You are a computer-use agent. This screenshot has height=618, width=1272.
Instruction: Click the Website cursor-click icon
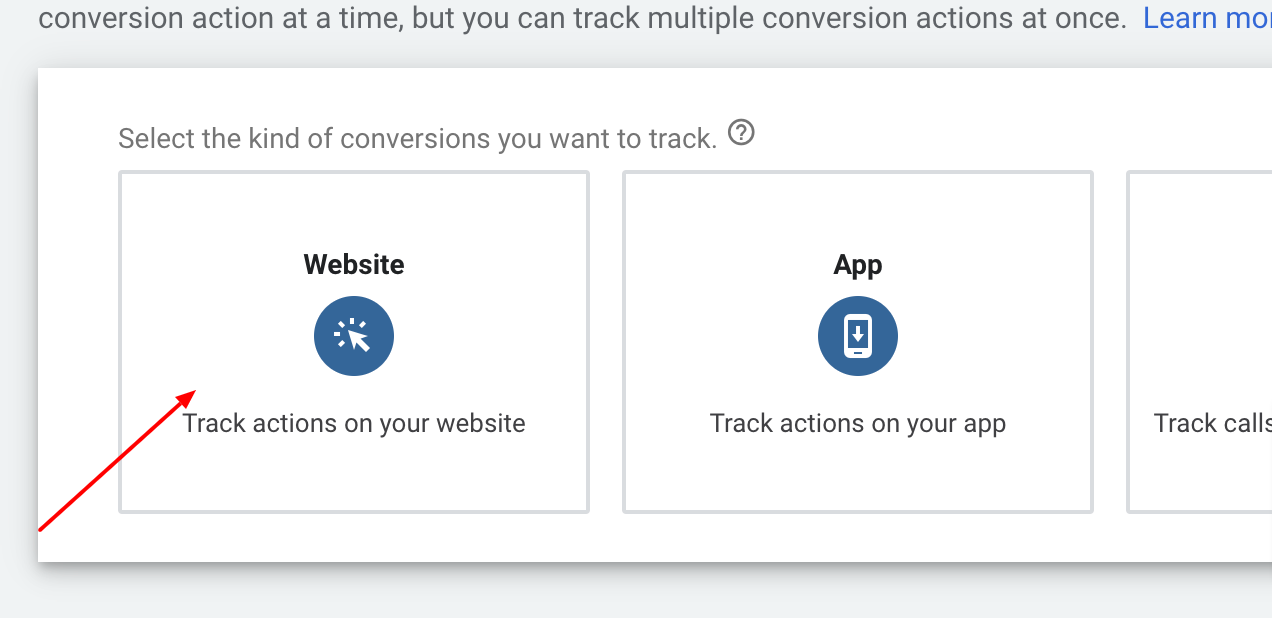(x=354, y=337)
